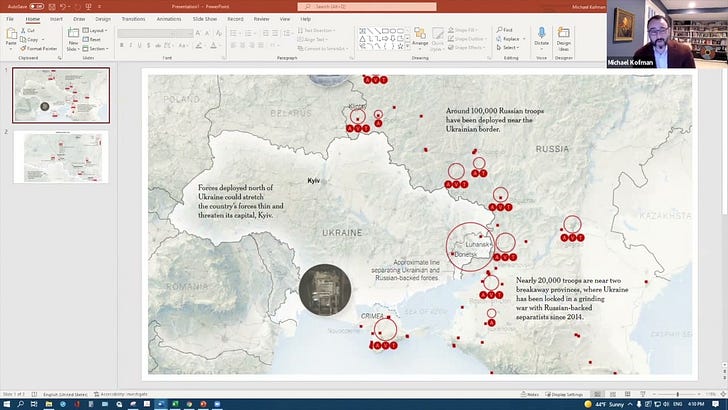The width and height of the screenshot is (728, 410).
Task: Click the Search box in title bar
Action: pyautogui.click(x=367, y=7)
